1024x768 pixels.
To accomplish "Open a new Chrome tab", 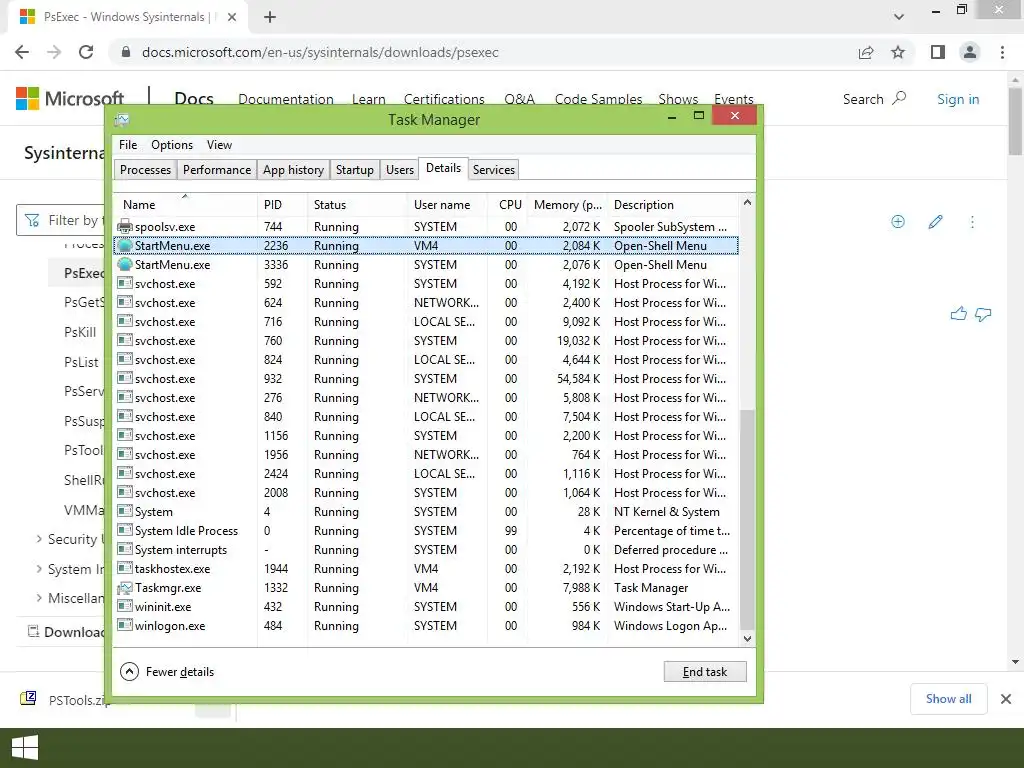I will point(270,17).
